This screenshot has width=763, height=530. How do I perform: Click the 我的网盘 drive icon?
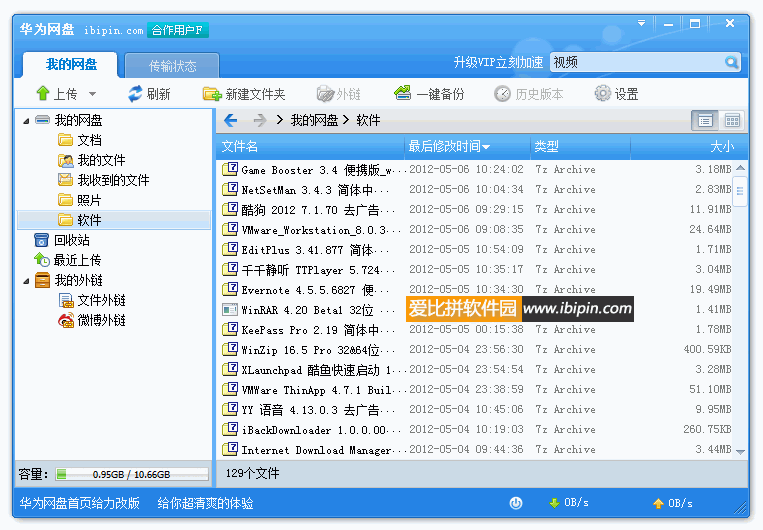coord(42,120)
